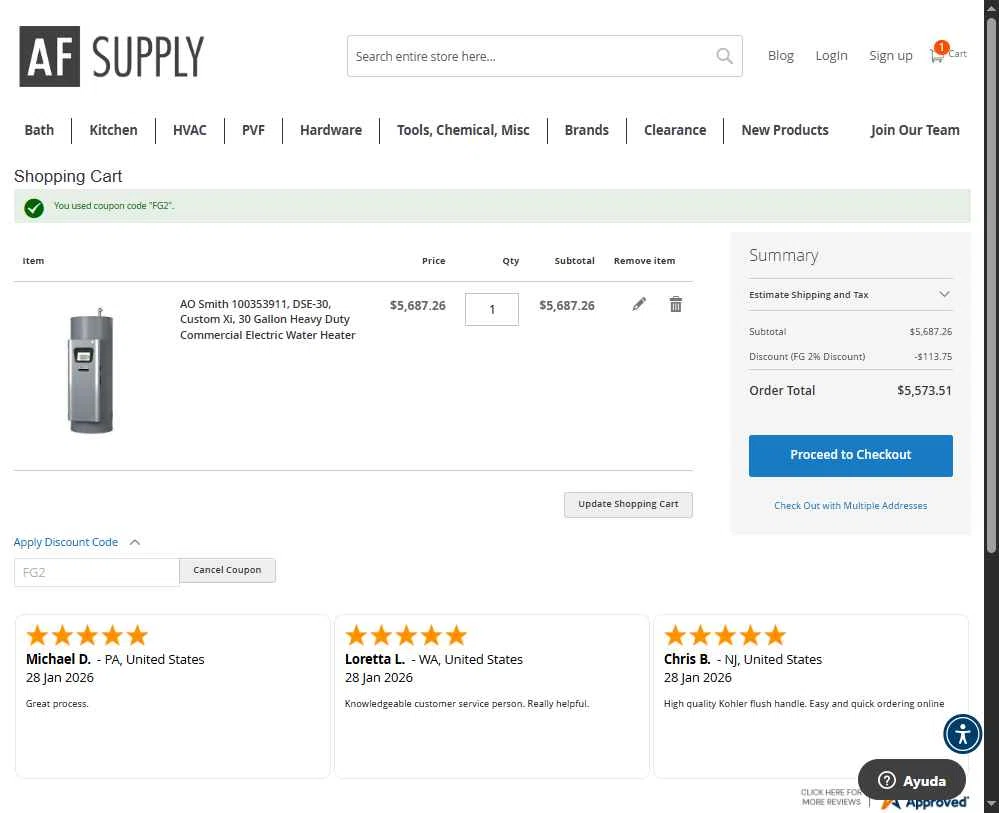
Task: Open the accessibility widget icon
Action: coord(963,734)
